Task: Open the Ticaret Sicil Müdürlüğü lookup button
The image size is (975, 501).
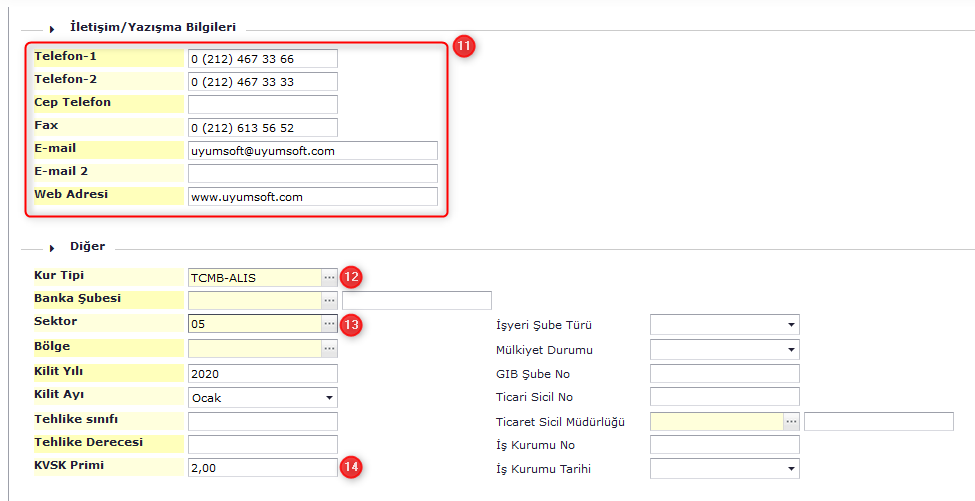Action: [x=791, y=421]
